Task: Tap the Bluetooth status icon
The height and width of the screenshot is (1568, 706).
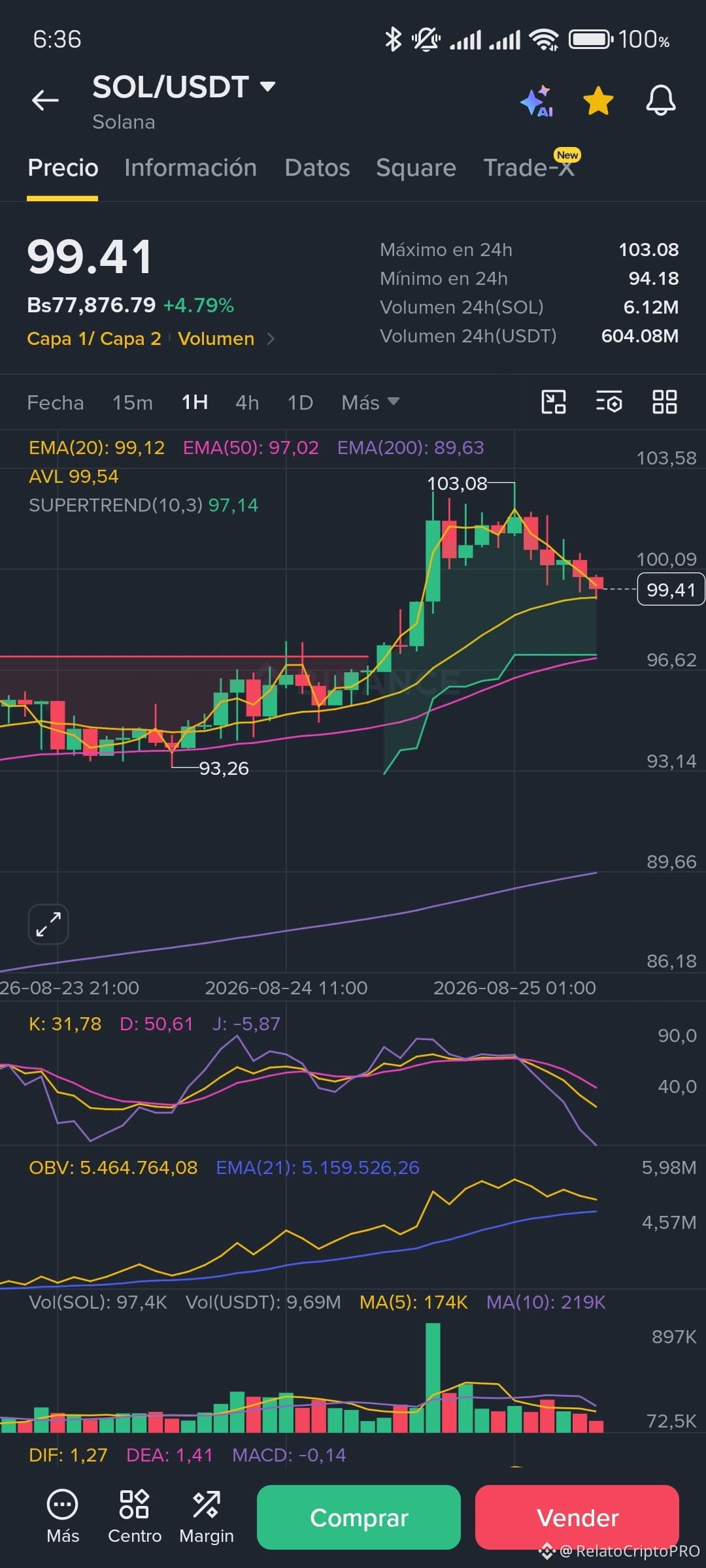Action: coord(393,39)
